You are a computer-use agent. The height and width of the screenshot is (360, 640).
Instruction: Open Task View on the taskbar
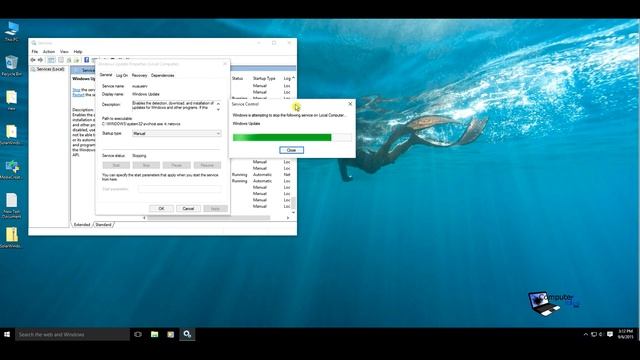tap(138, 334)
